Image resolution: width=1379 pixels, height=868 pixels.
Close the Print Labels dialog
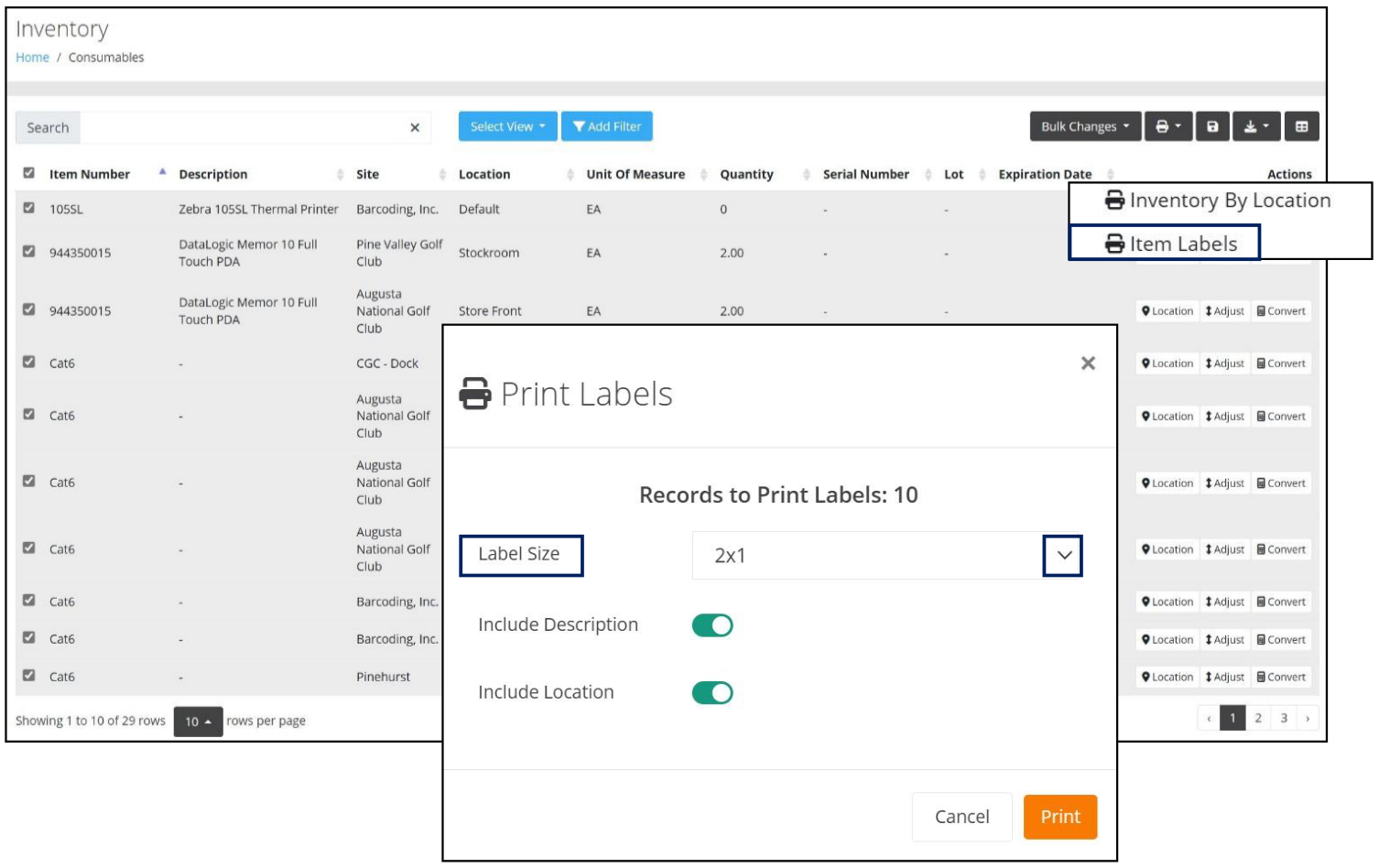tap(1088, 363)
